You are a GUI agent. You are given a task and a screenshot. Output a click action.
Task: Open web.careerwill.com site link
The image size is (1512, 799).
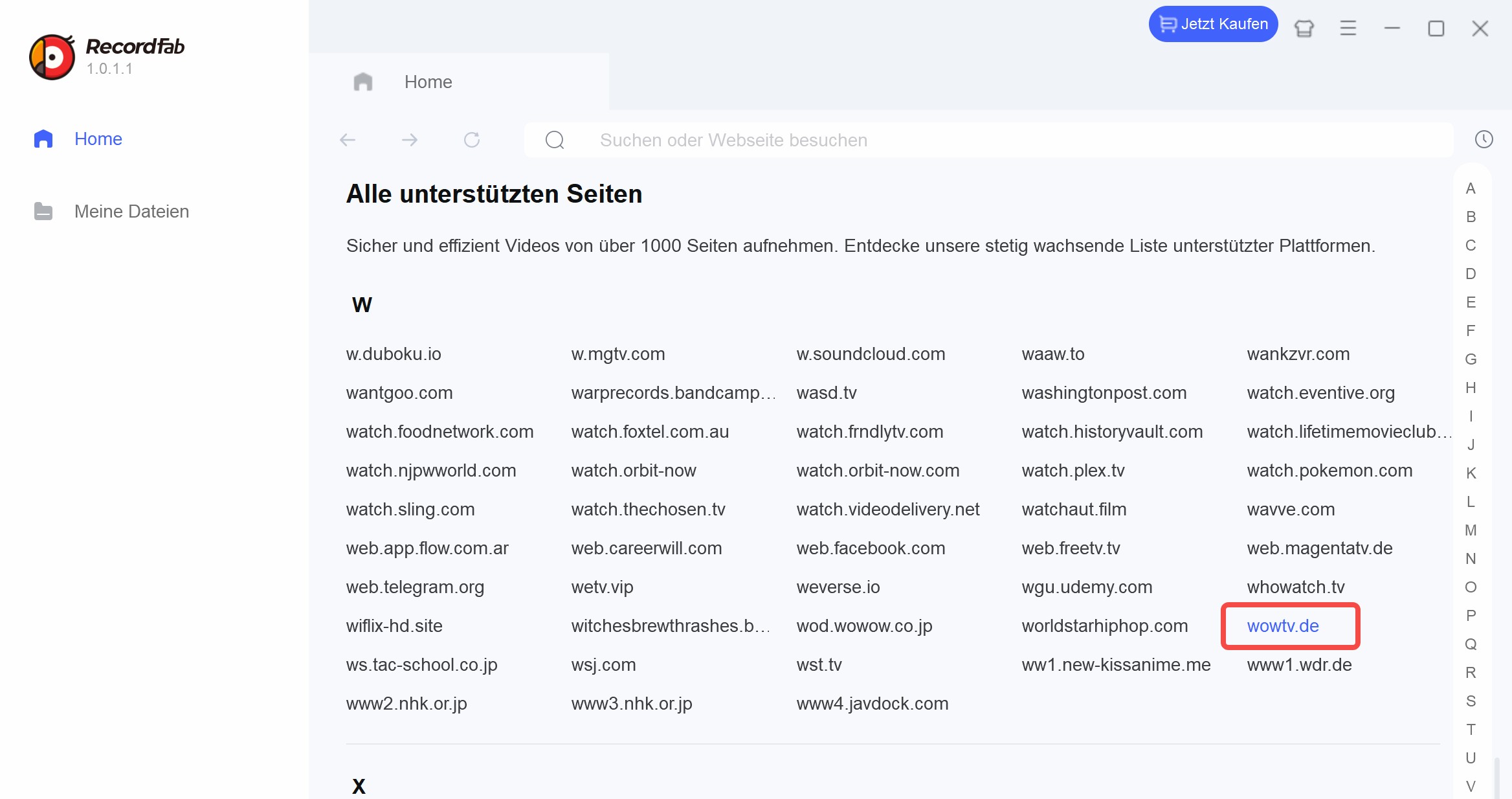click(647, 548)
